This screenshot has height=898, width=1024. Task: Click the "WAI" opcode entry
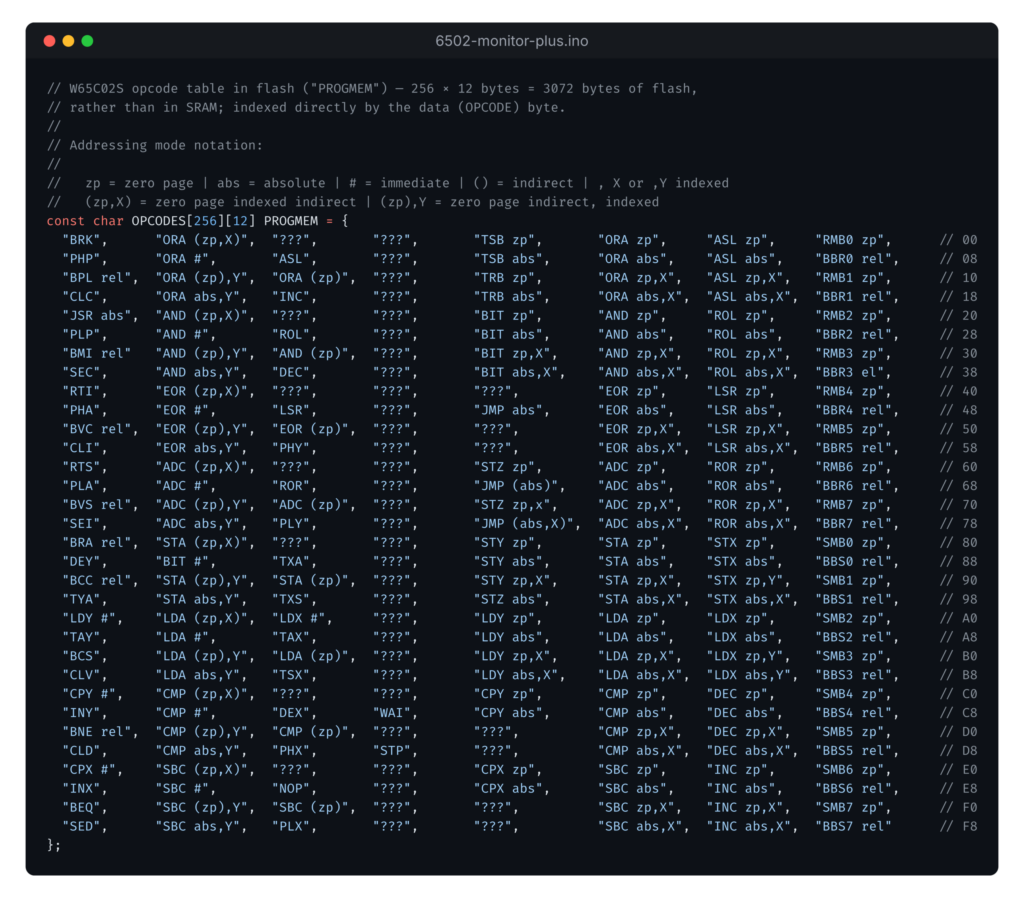391,713
